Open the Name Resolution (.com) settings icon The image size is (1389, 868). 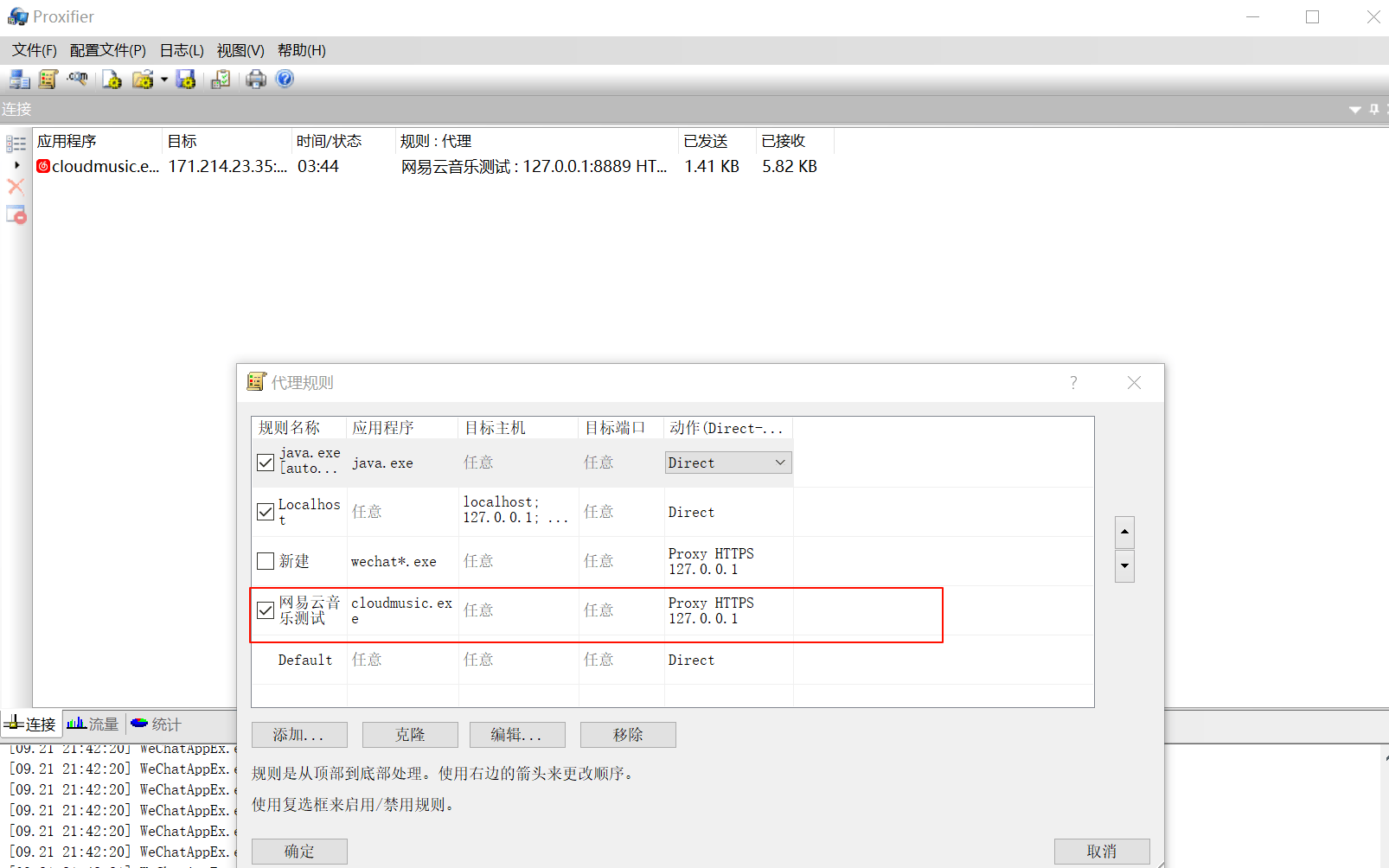pyautogui.click(x=78, y=80)
